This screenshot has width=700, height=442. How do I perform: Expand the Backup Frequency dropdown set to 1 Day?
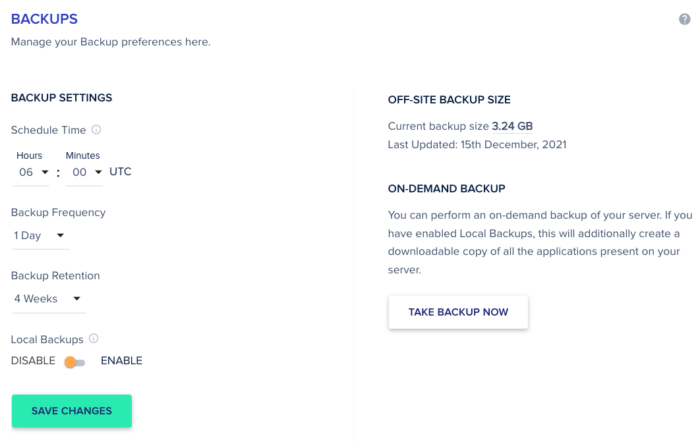tap(40, 236)
